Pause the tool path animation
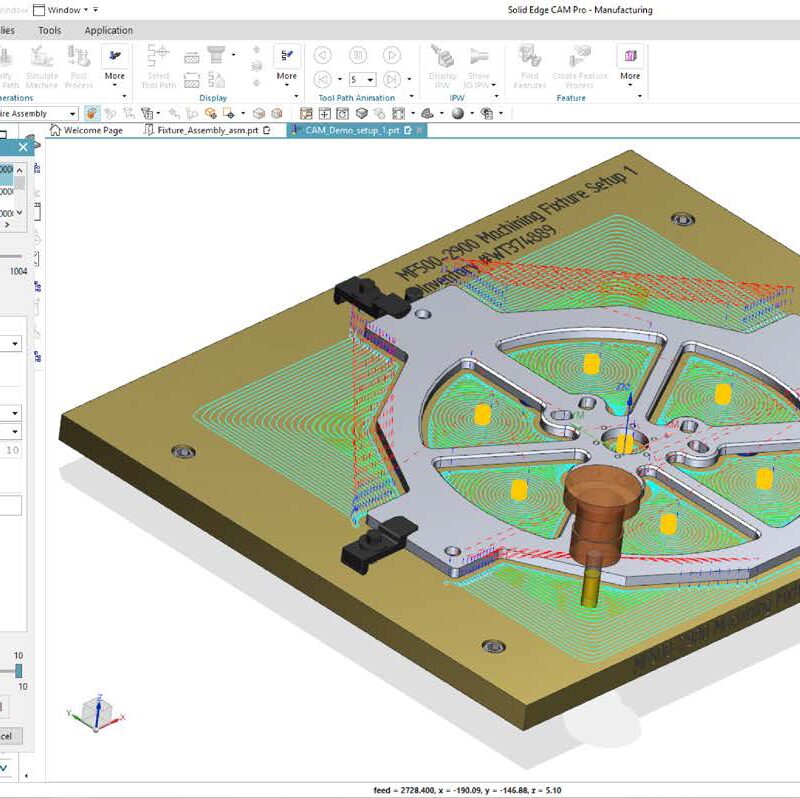Screen dimensions: 800x798 click(358, 55)
